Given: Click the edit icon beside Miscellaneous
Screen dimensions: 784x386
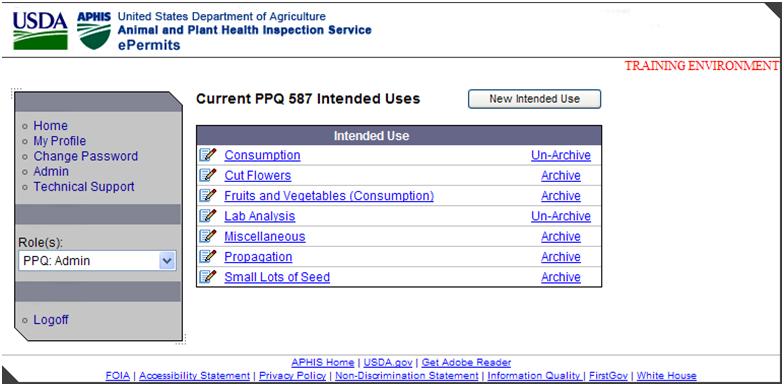Looking at the screenshot, I should (208, 236).
